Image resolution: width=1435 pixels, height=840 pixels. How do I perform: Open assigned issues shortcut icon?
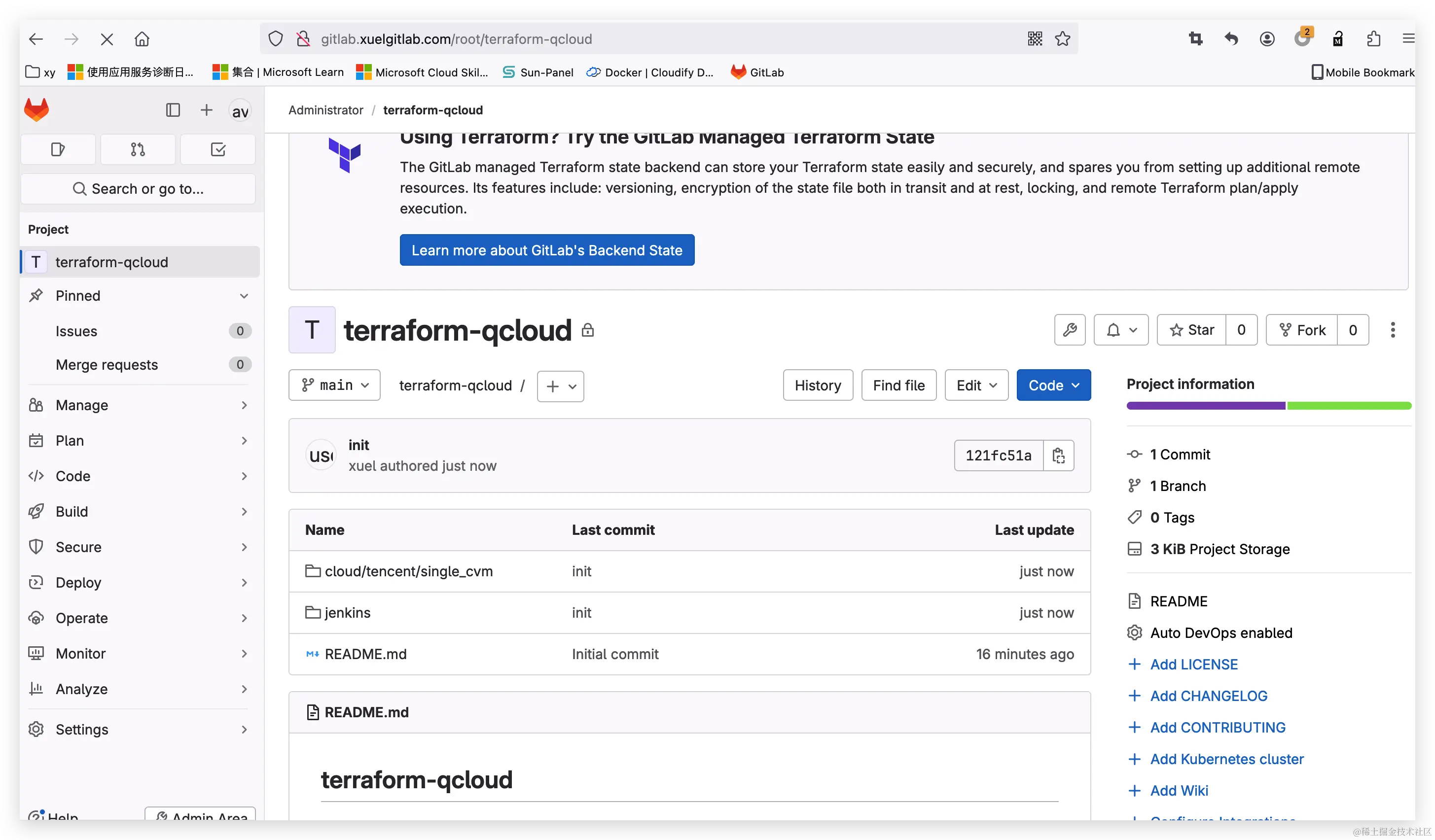coord(58,150)
